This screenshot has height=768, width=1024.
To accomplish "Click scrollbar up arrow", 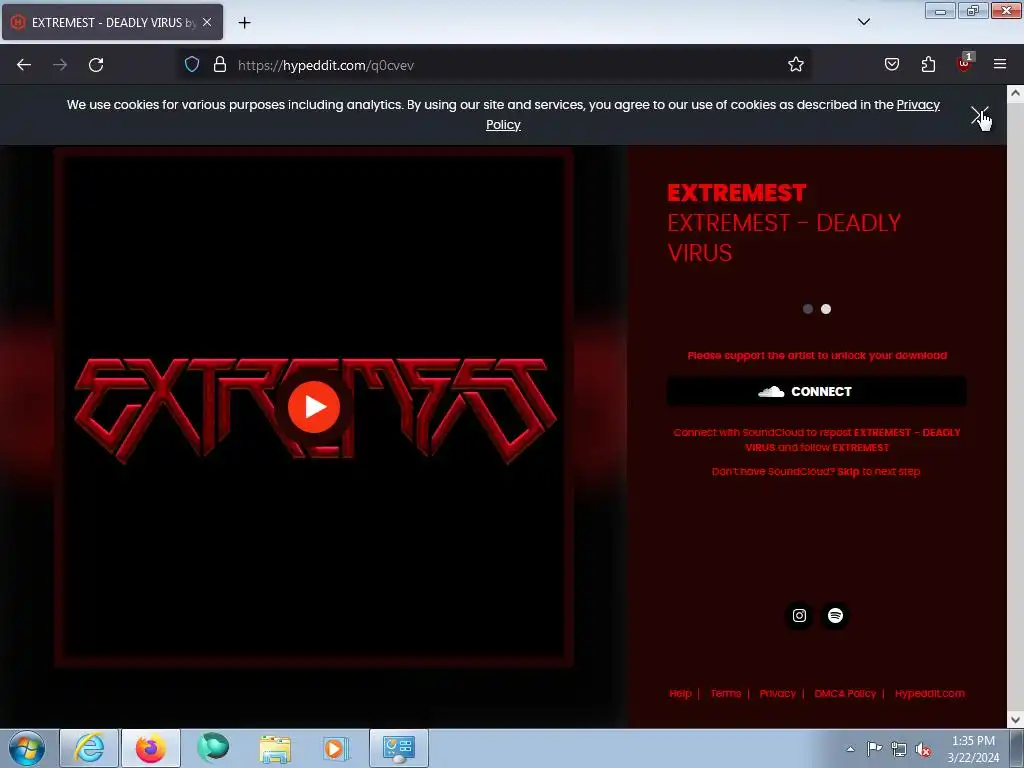I will 1015,93.
